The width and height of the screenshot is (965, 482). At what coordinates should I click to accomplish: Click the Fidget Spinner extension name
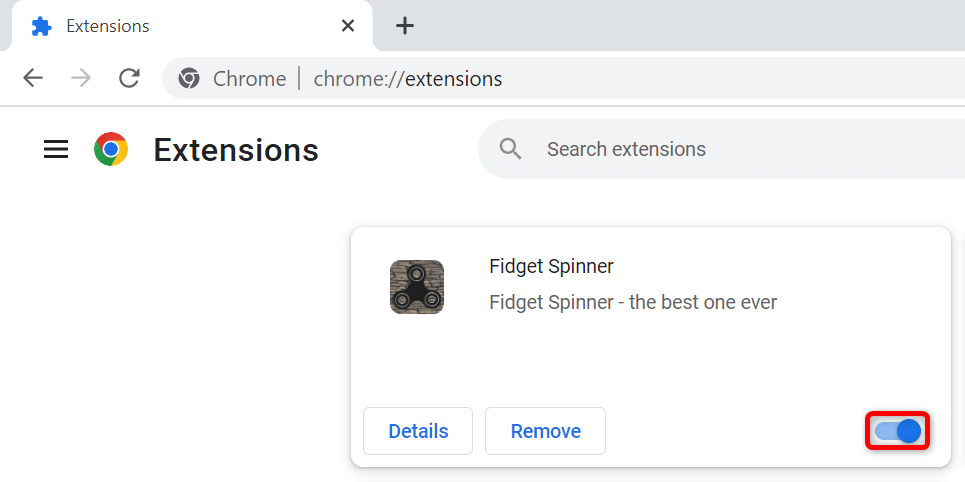point(551,266)
